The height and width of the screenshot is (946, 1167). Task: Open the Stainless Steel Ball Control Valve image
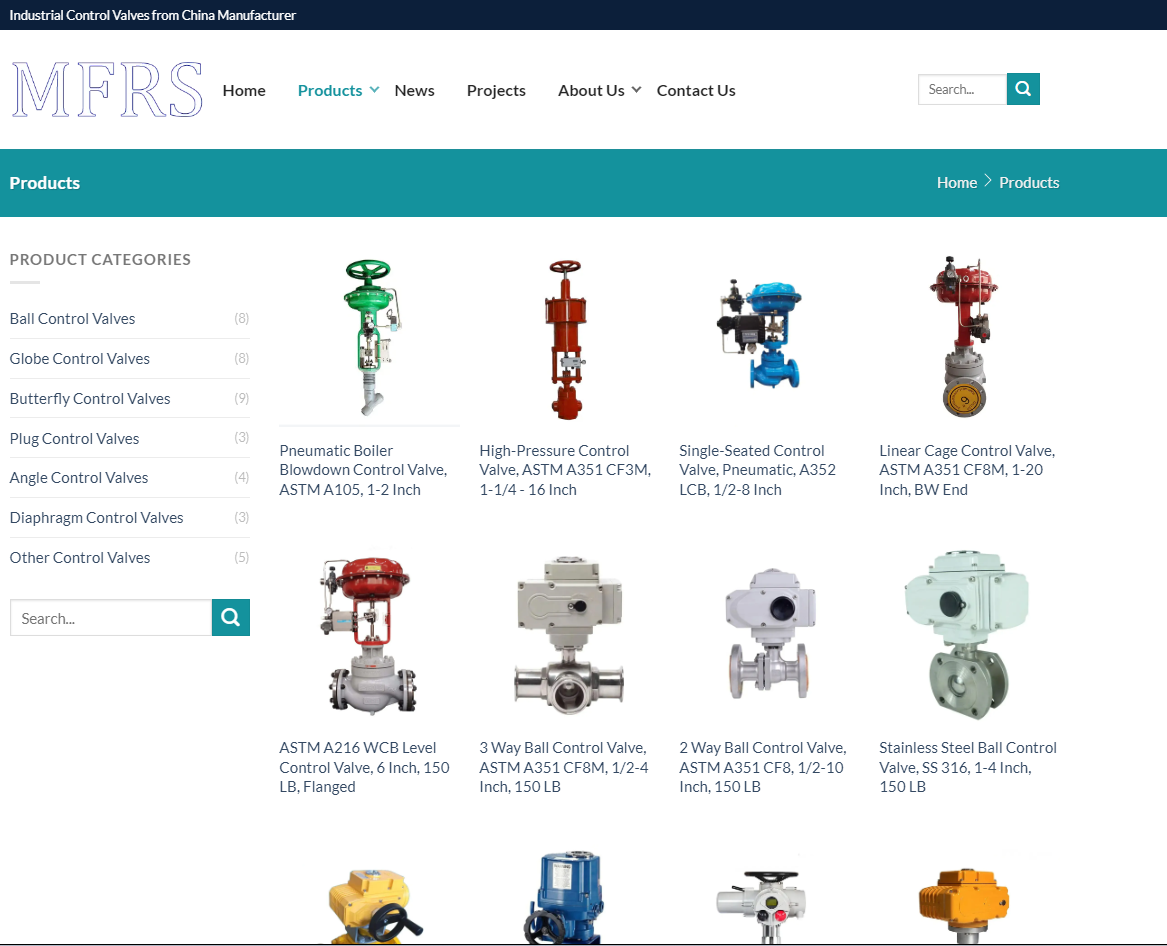963,633
